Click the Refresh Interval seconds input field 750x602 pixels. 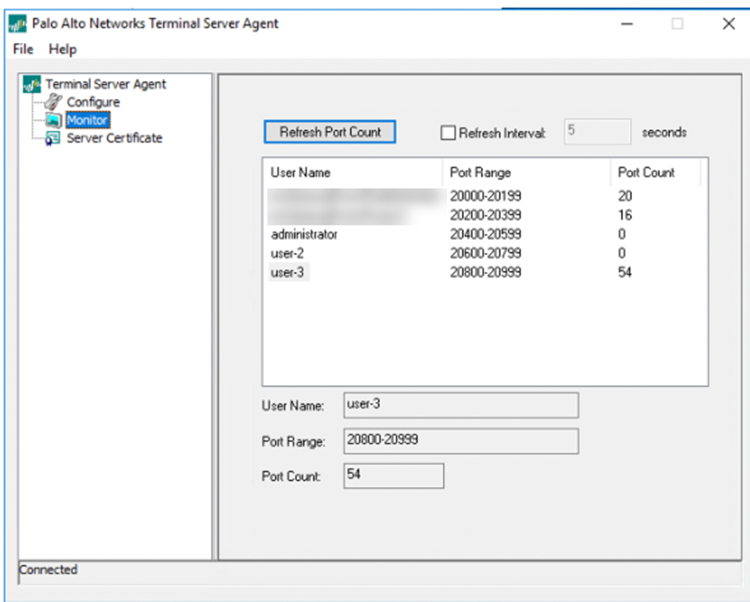pyautogui.click(x=597, y=132)
